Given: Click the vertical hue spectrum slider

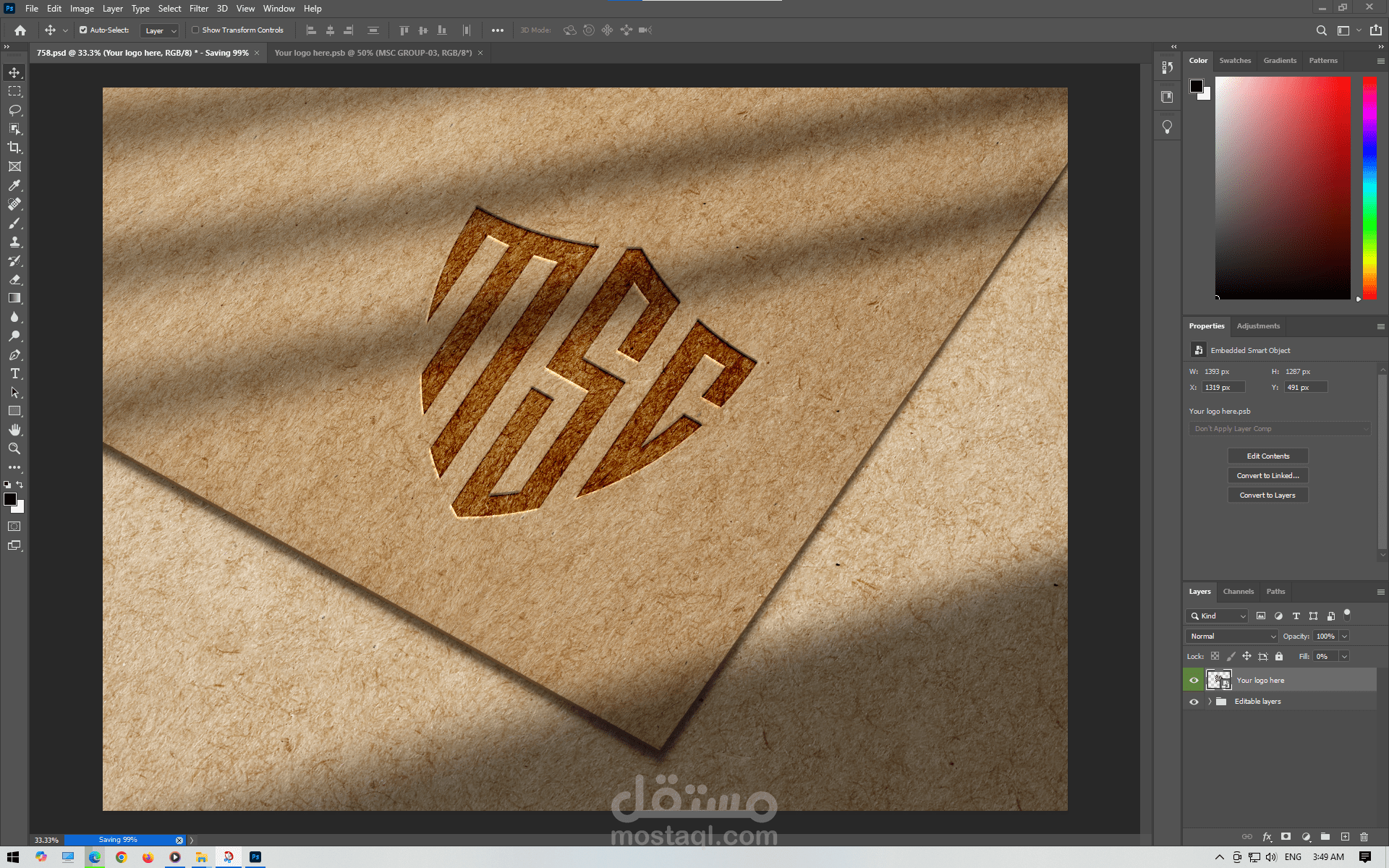Looking at the screenshot, I should tap(1369, 188).
